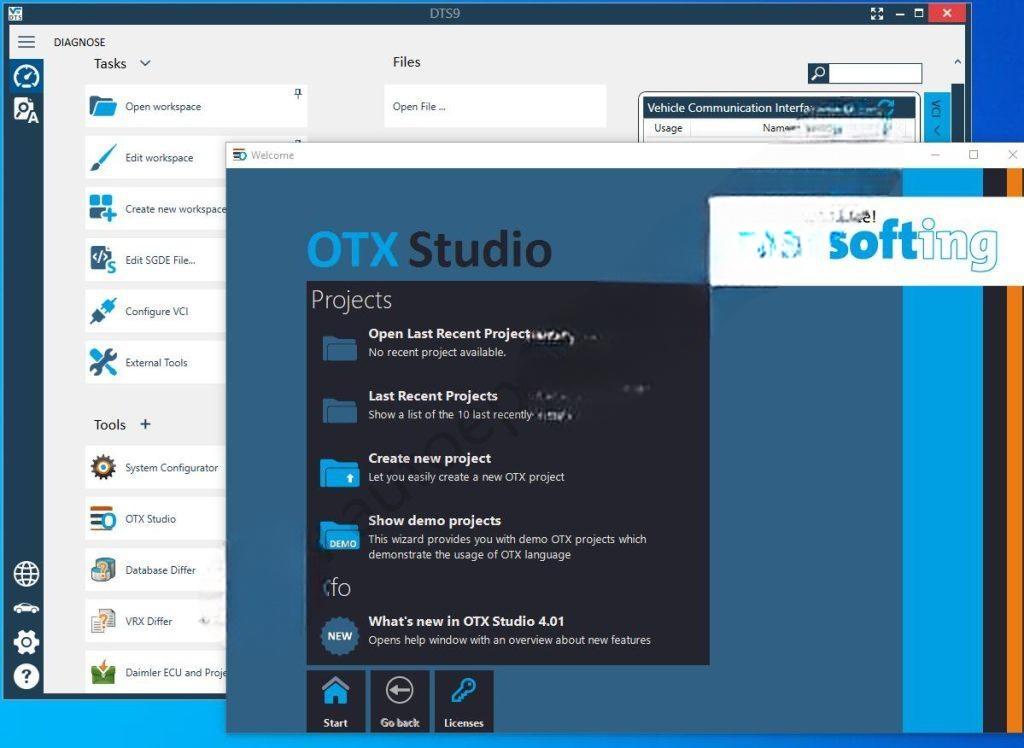
Task: Click the Licenses key icon
Action: pyautogui.click(x=463, y=700)
